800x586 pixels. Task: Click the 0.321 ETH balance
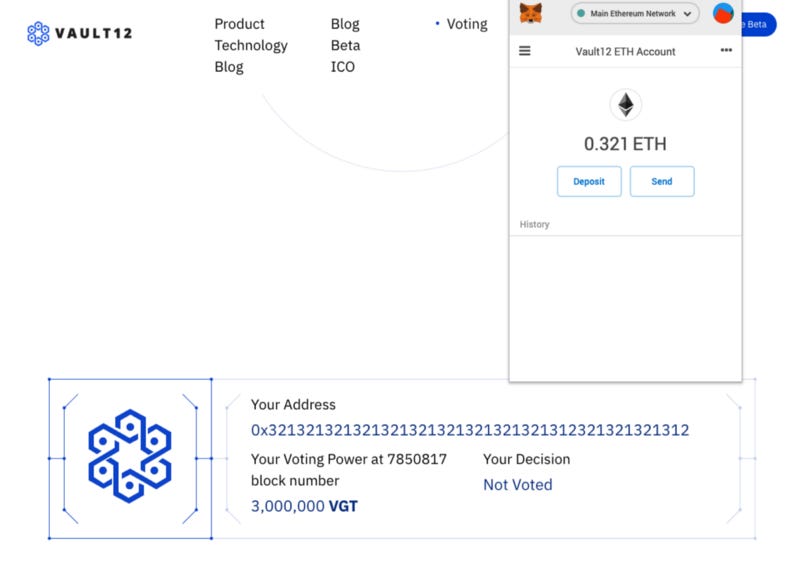pyautogui.click(x=625, y=144)
